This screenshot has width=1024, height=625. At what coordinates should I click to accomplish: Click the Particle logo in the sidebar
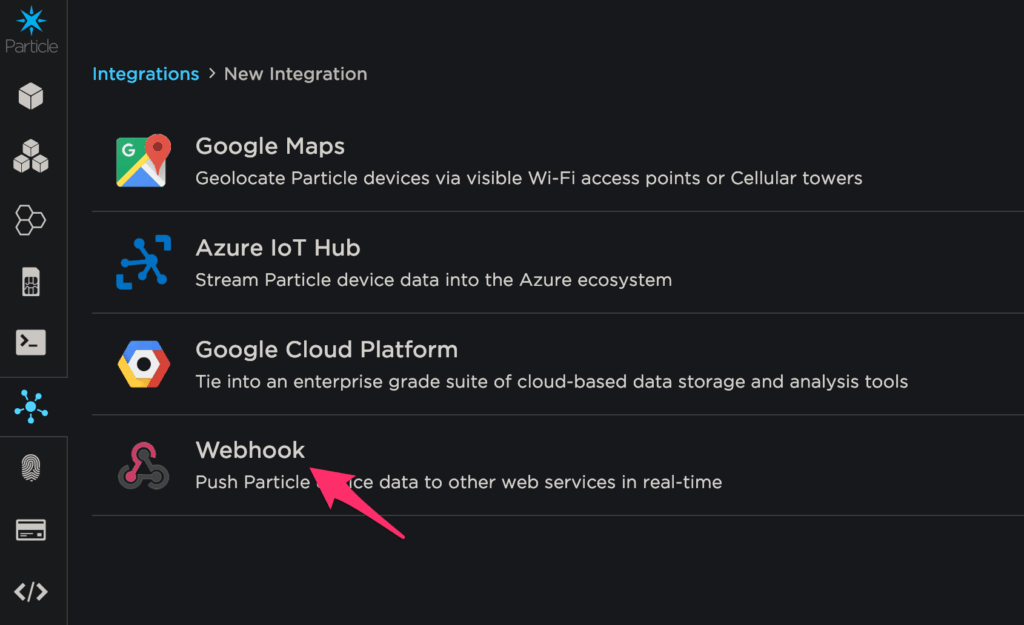tap(31, 28)
